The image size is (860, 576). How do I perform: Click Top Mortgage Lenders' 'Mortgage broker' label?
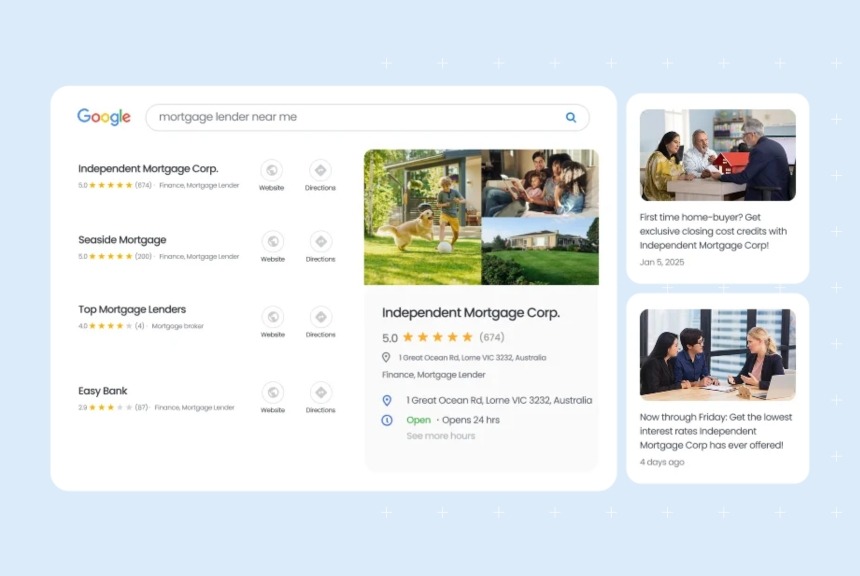point(177,326)
